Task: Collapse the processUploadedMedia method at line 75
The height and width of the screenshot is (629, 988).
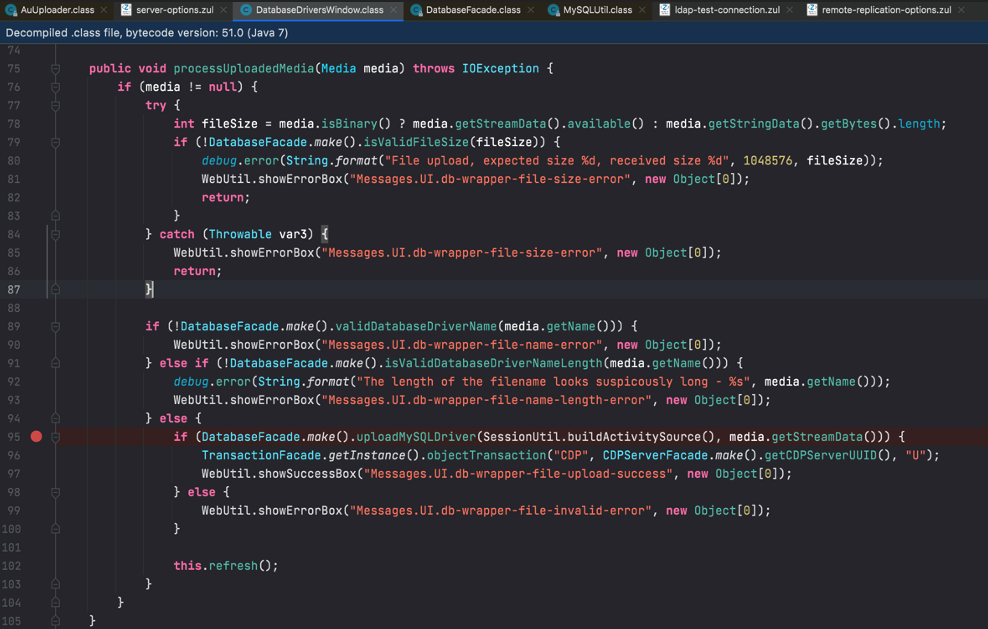Action: 56,69
